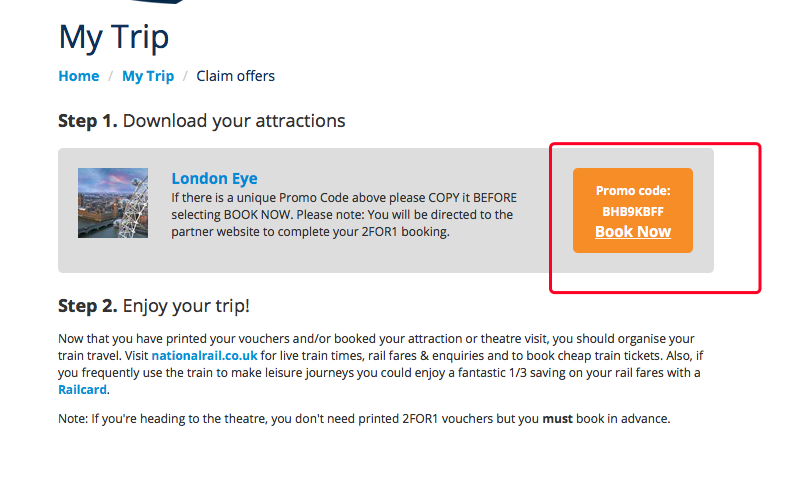Click the London Eye thumbnail image
The height and width of the screenshot is (477, 791).
[x=113, y=203]
